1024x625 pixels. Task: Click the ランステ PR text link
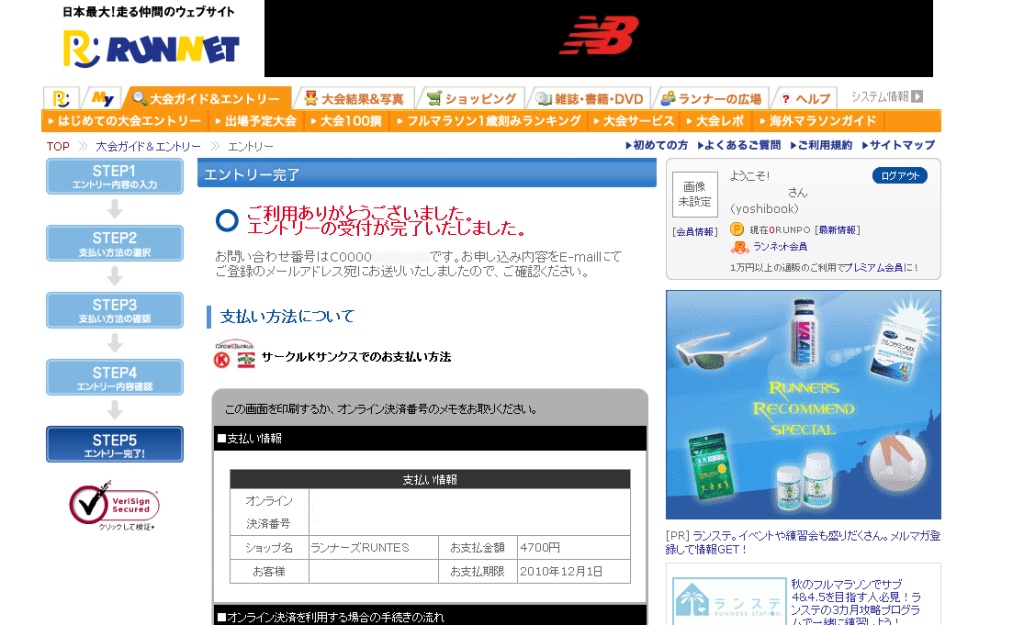coord(803,542)
